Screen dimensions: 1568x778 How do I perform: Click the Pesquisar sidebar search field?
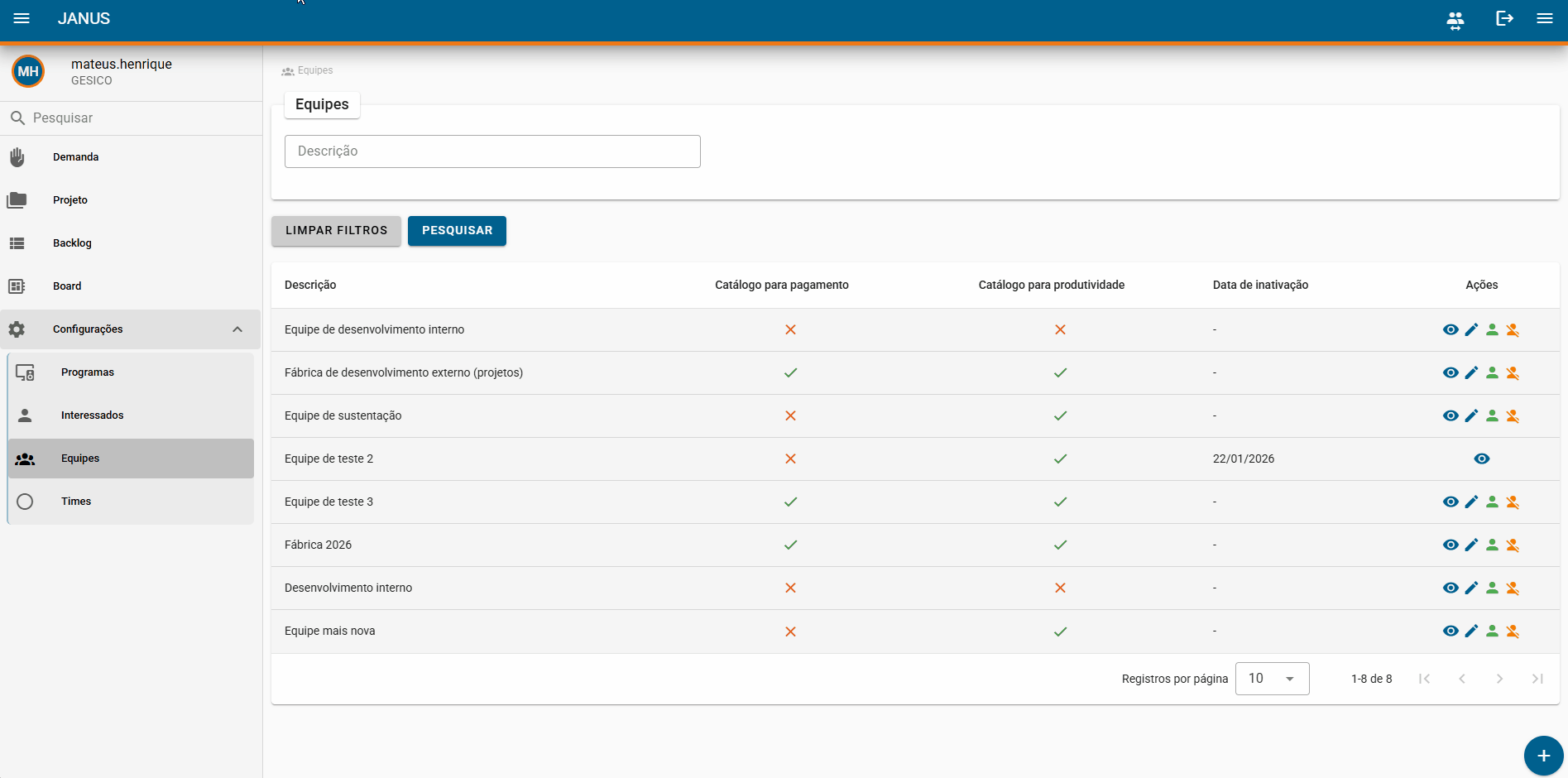pyautogui.click(x=131, y=118)
